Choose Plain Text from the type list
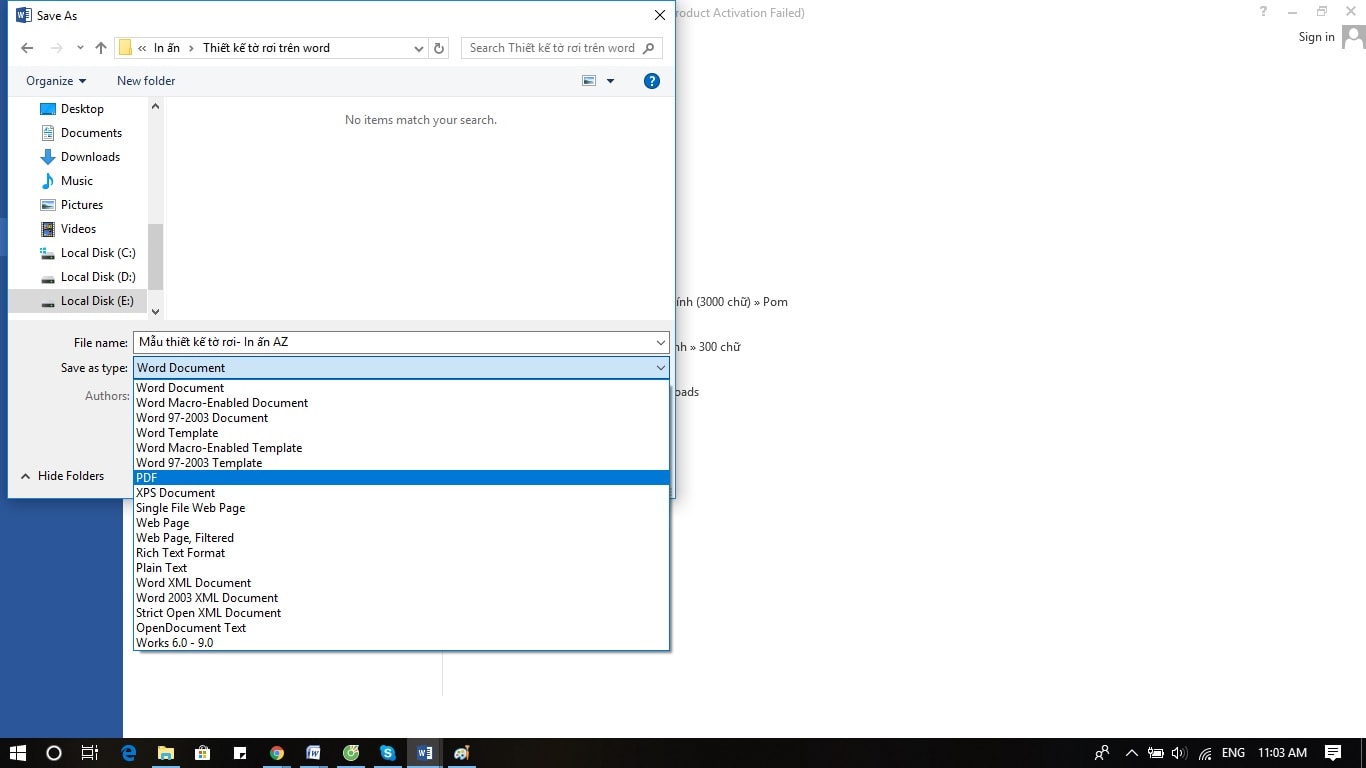1366x768 pixels. click(x=162, y=568)
